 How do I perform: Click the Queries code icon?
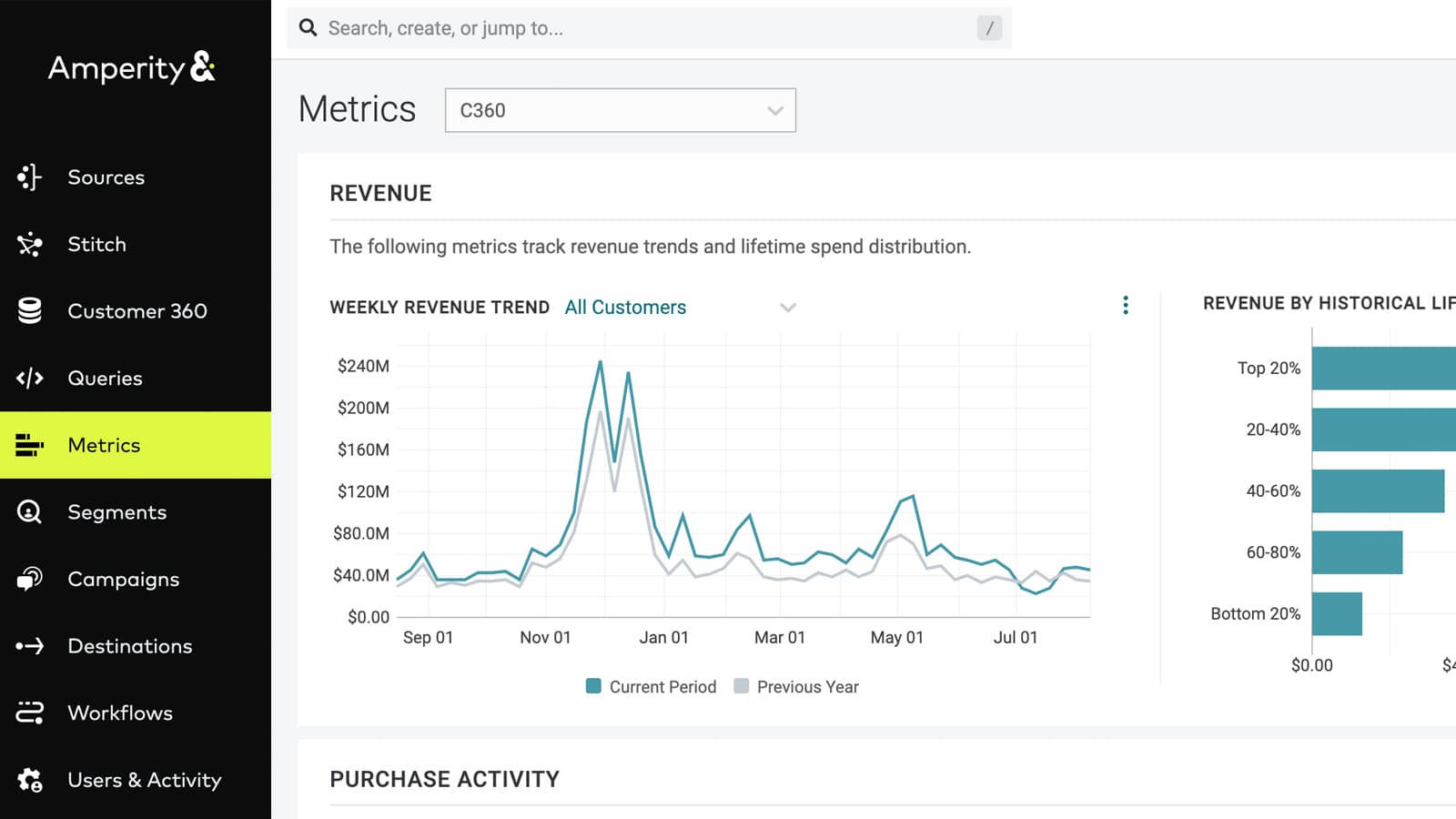29,378
